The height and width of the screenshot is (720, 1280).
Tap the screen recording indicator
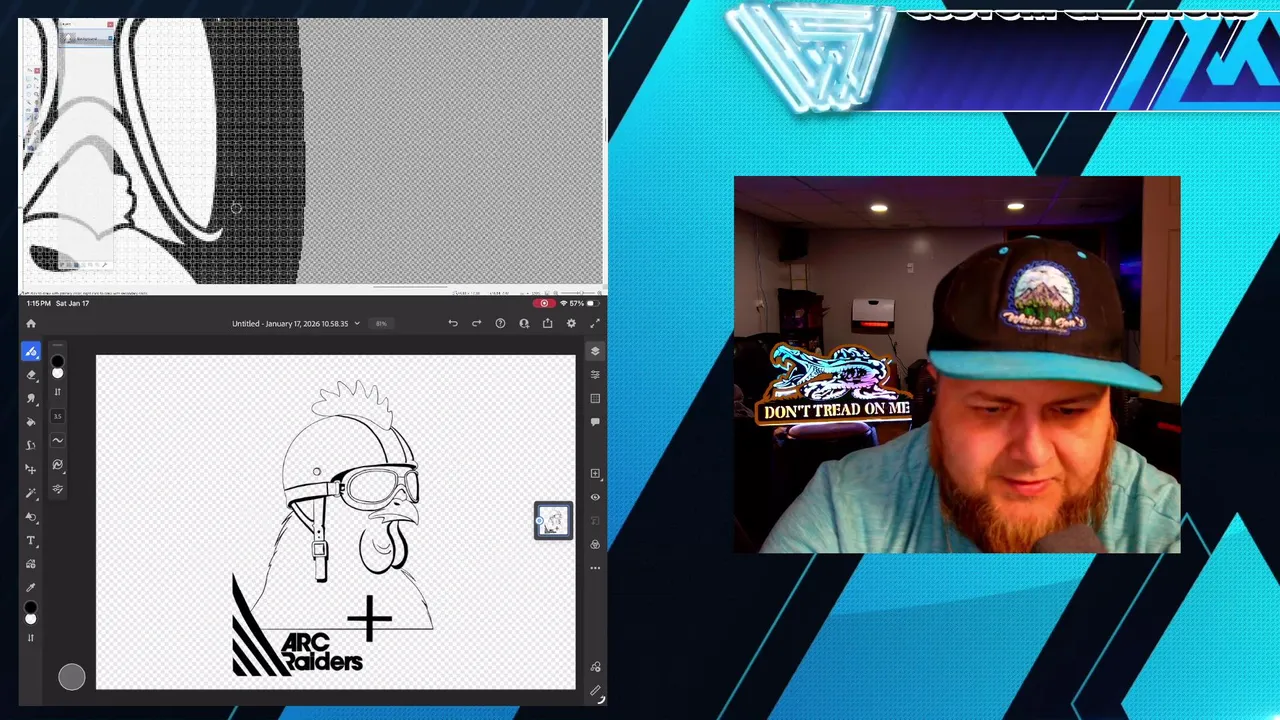tap(543, 303)
